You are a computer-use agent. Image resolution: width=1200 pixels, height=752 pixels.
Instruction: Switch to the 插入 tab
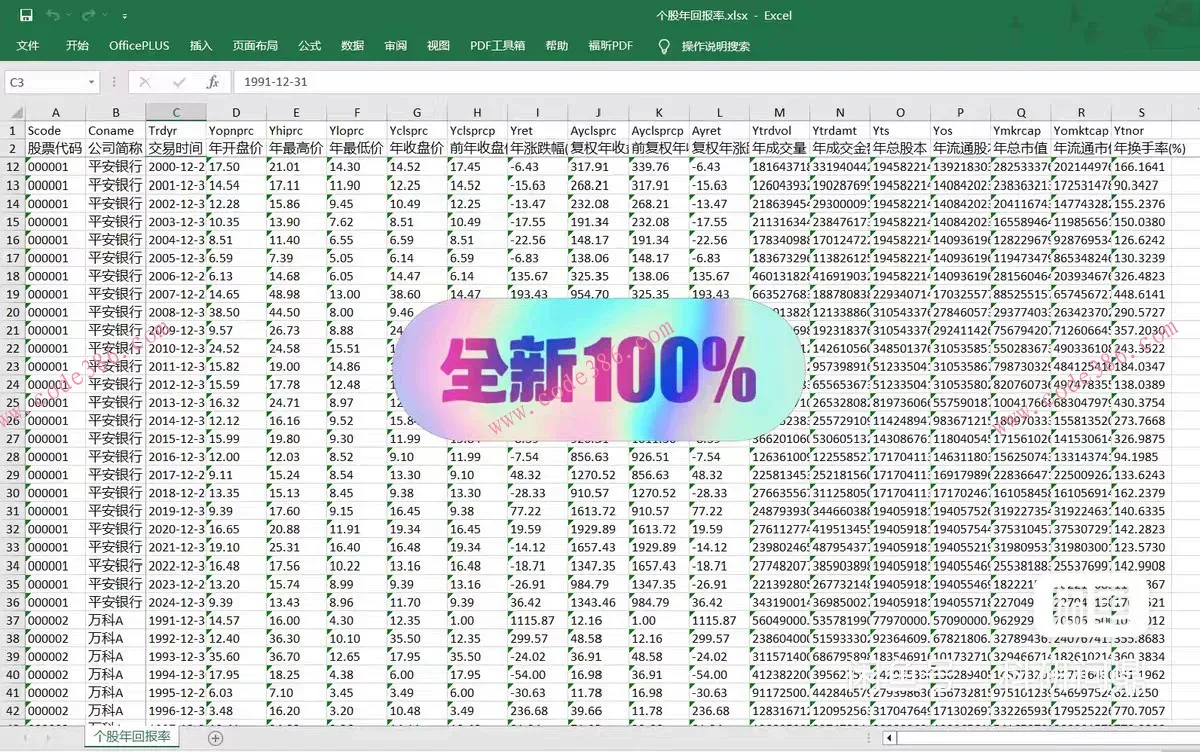tap(201, 46)
